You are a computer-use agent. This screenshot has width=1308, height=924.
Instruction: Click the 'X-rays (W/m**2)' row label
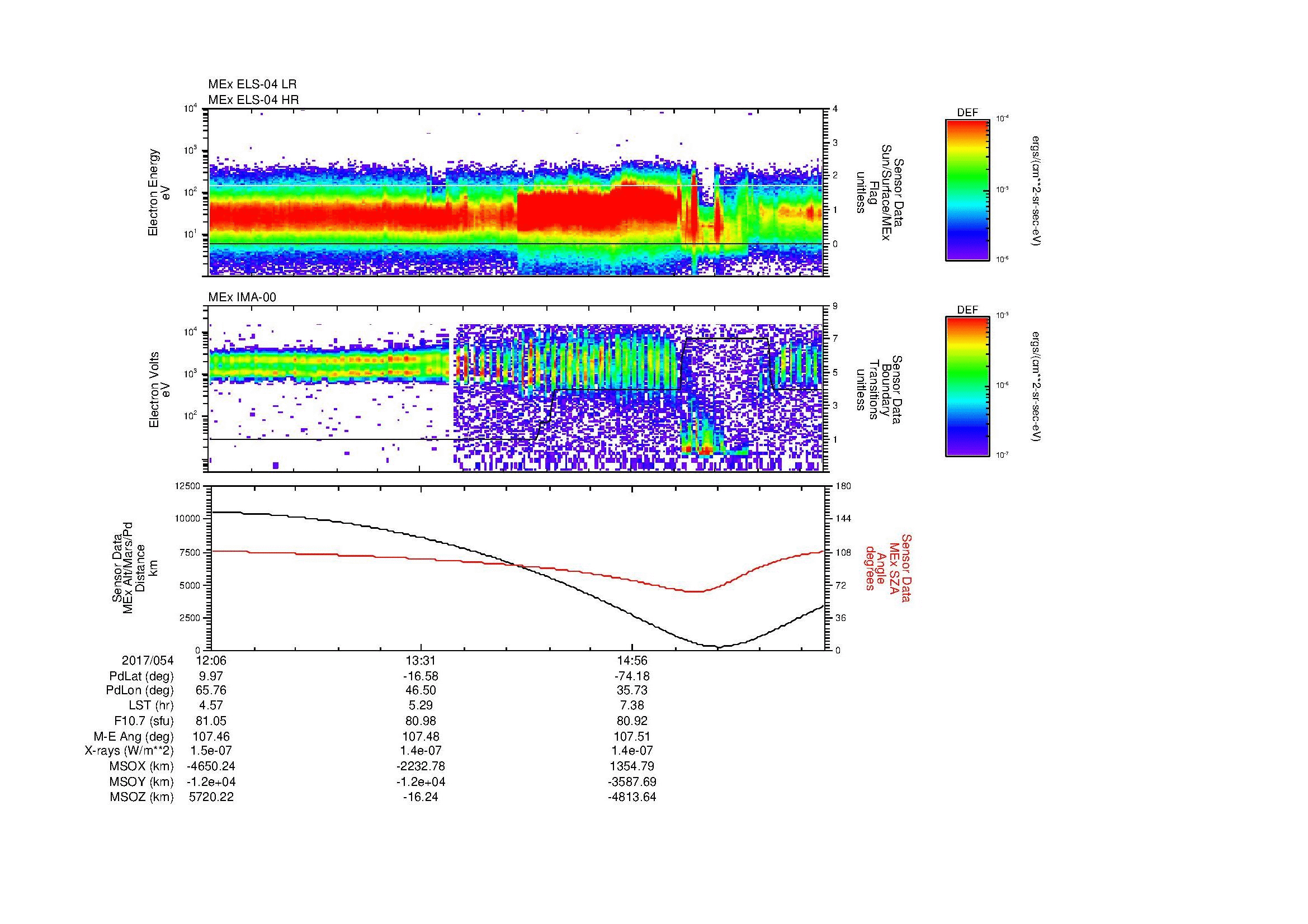129,751
